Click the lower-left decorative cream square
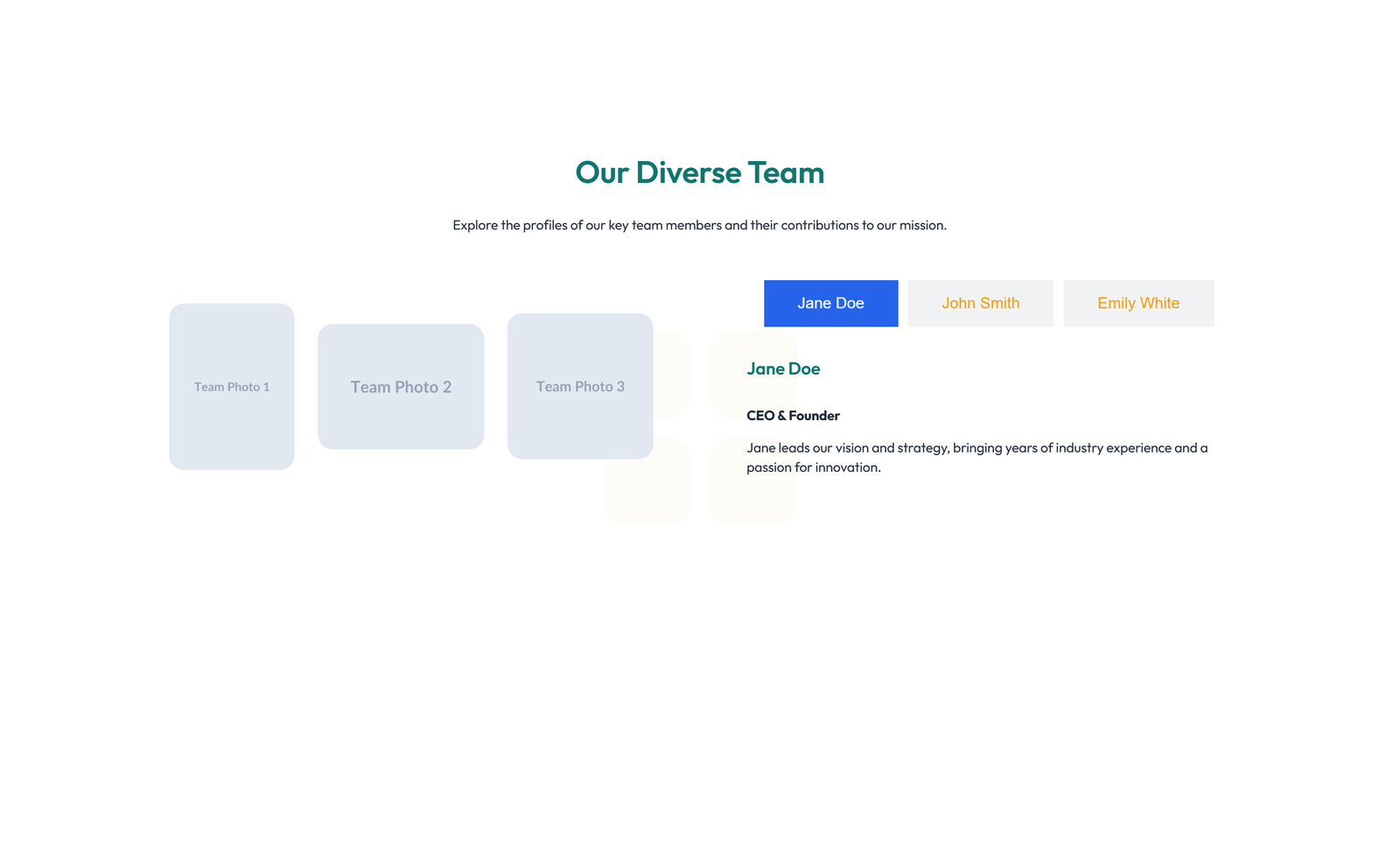 pyautogui.click(x=646, y=481)
